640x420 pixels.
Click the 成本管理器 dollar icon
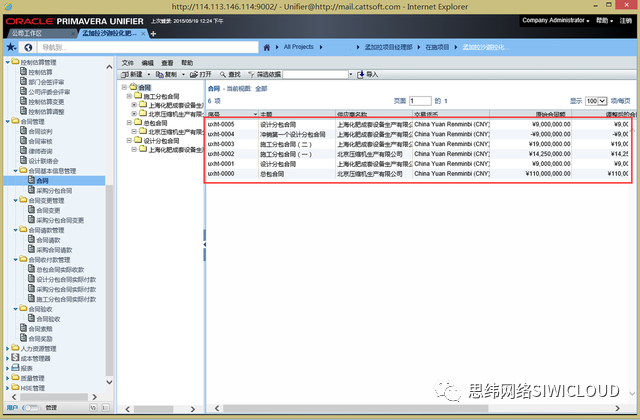tap(15, 358)
